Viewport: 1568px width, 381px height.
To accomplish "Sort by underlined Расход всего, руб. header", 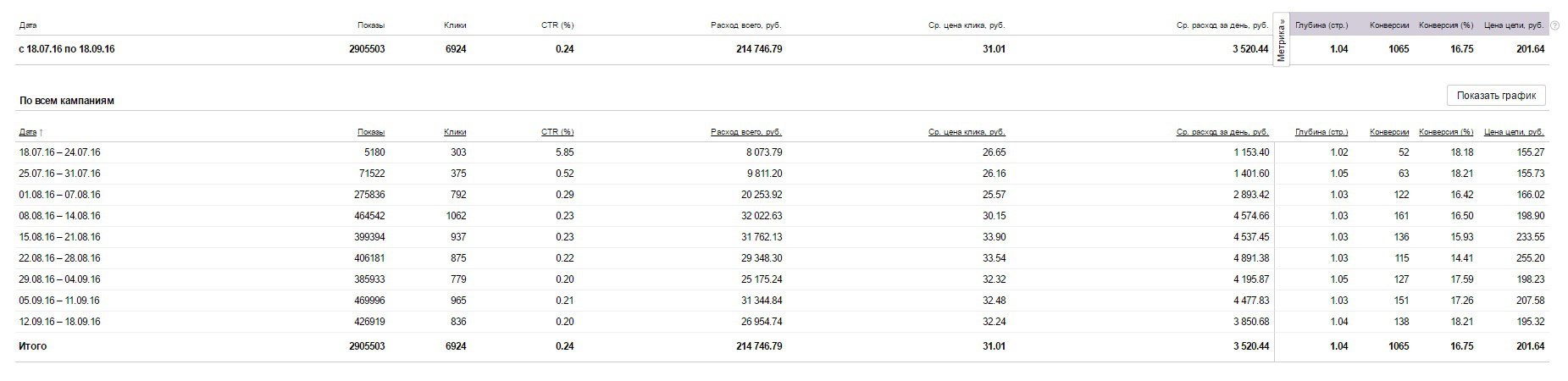I will [x=745, y=132].
